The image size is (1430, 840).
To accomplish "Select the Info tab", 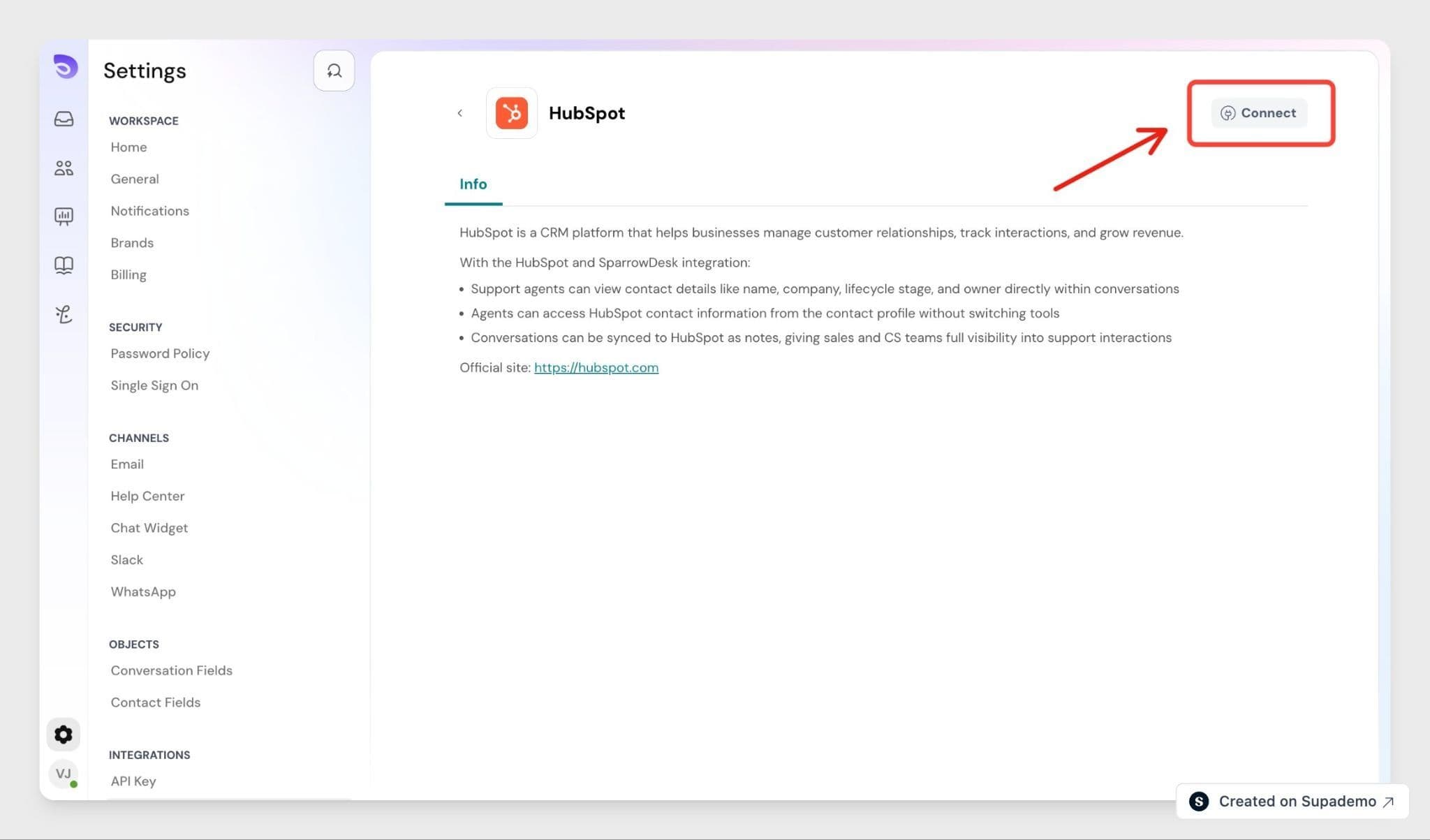I will click(x=473, y=184).
